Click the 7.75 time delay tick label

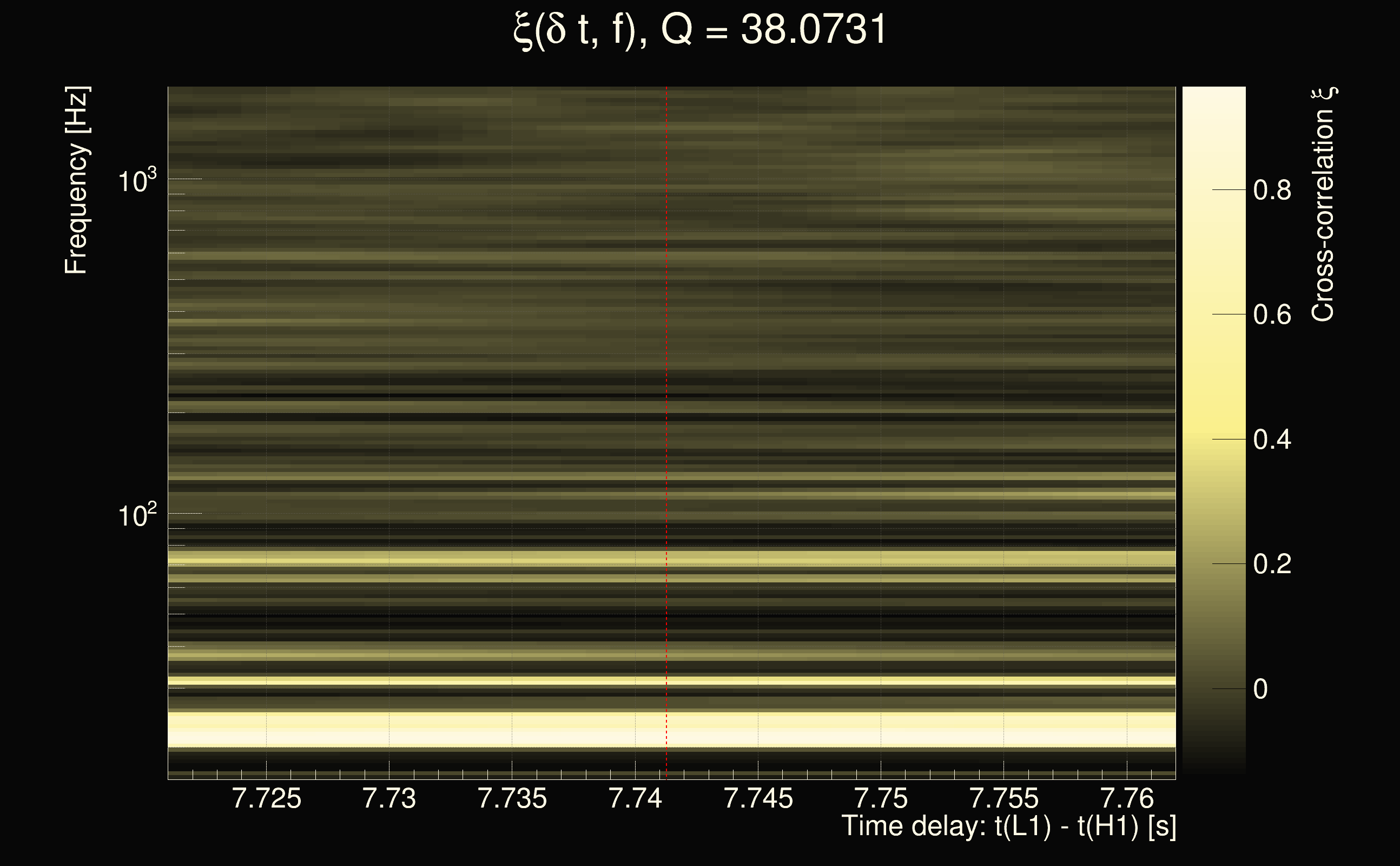coord(880,799)
